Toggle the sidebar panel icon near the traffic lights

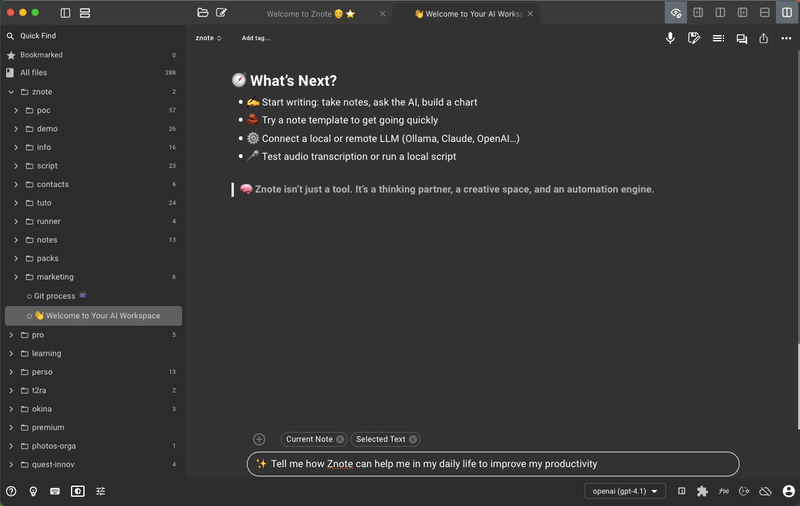(x=65, y=13)
